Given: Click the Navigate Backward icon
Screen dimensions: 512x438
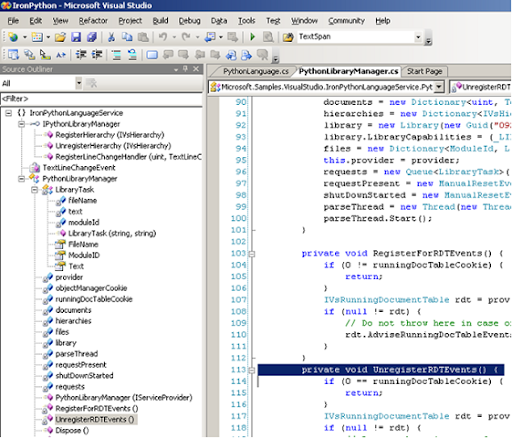Looking at the screenshot, I should (x=210, y=37).
